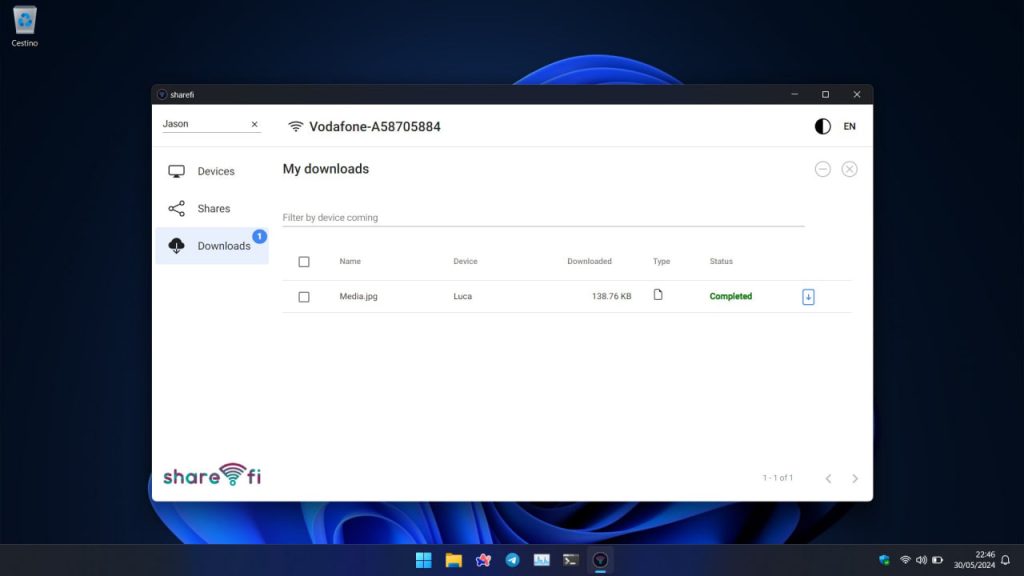
Task: Open the notification bell in system tray
Action: pyautogui.click(x=1006, y=560)
